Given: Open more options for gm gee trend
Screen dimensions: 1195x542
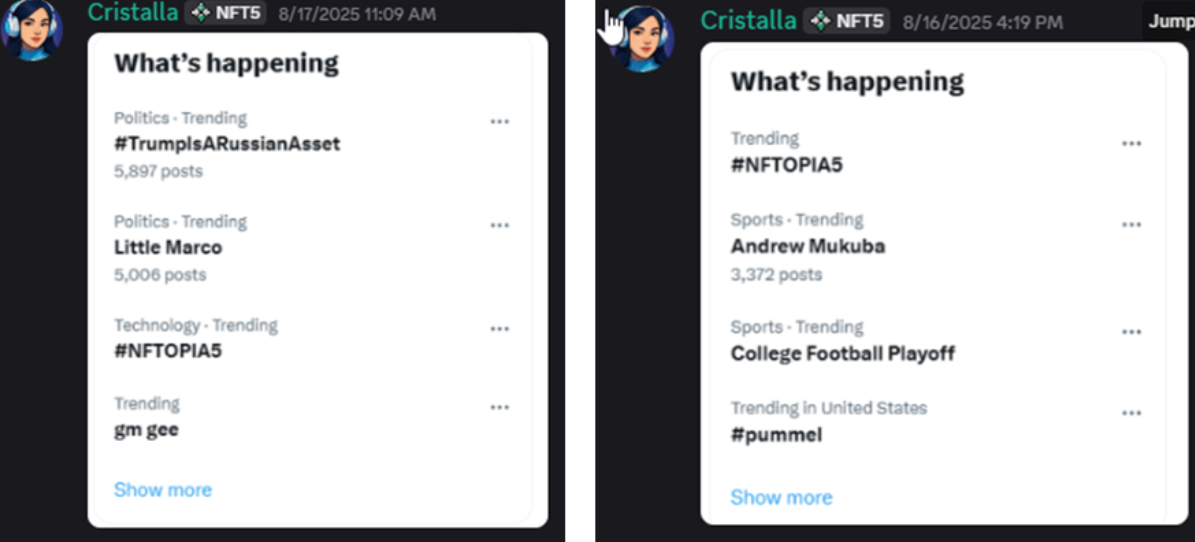Looking at the screenshot, I should coord(499,408).
